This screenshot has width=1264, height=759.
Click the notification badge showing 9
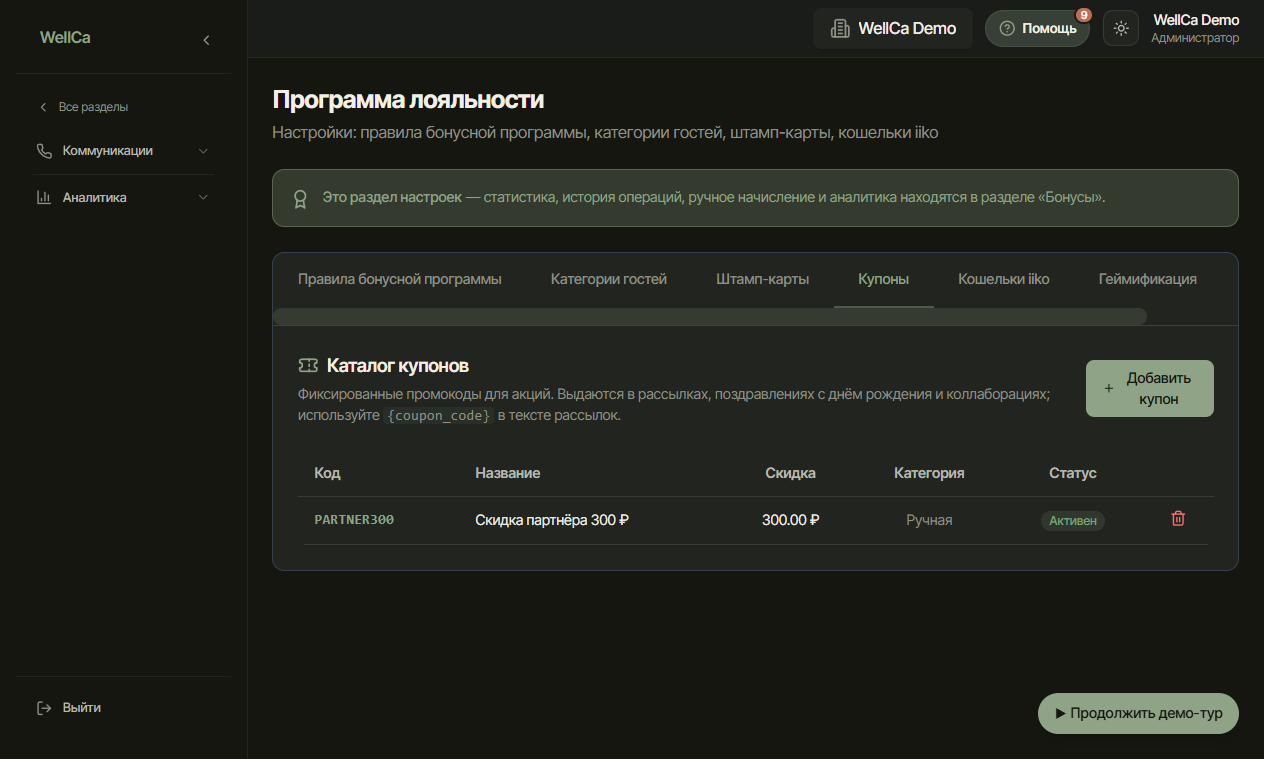click(1083, 15)
